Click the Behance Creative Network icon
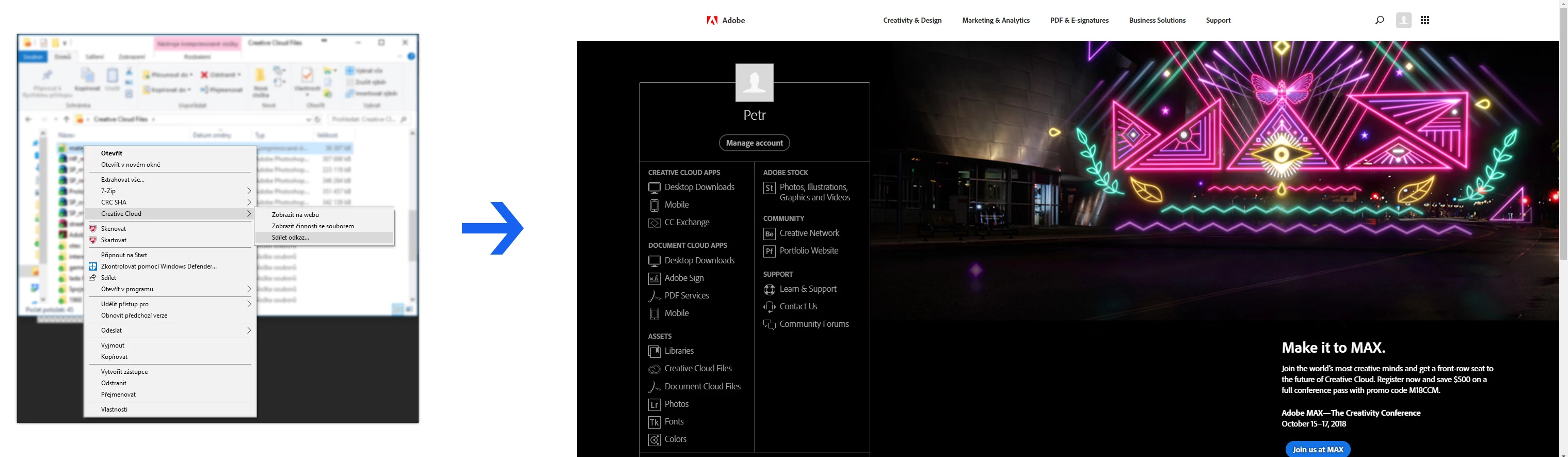Viewport: 1568px width, 457px height. click(770, 234)
